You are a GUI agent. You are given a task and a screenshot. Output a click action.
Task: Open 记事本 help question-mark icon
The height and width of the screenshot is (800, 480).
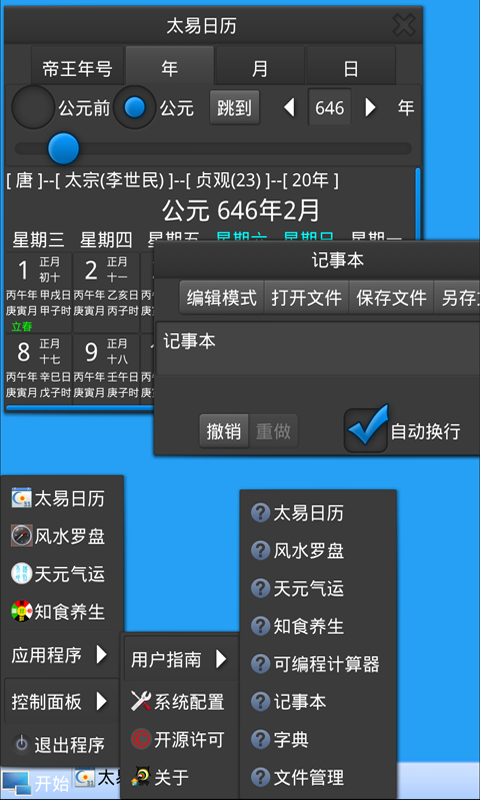[x=261, y=702]
